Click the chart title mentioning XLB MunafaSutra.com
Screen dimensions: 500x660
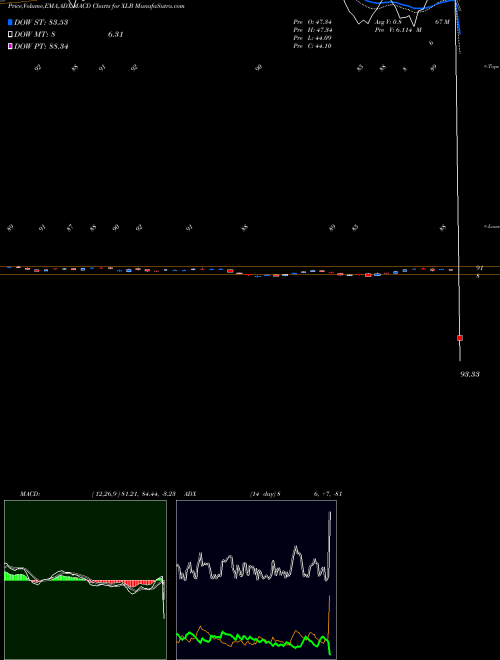tap(96, 6)
